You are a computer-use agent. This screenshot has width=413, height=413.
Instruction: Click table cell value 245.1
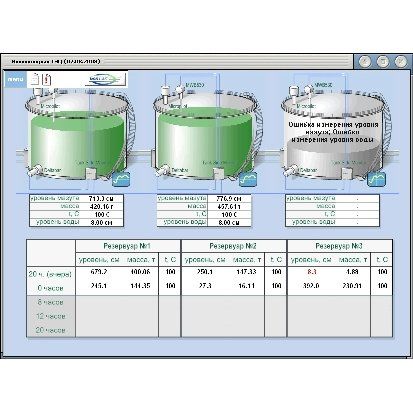pyautogui.click(x=99, y=286)
